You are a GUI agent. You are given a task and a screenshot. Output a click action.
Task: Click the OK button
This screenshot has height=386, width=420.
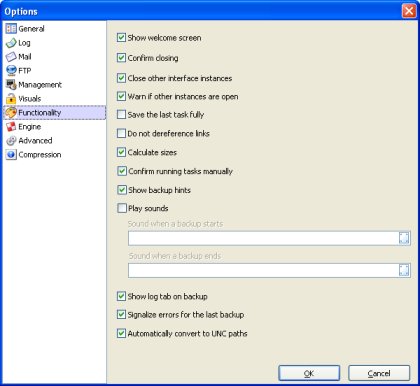click(x=309, y=373)
